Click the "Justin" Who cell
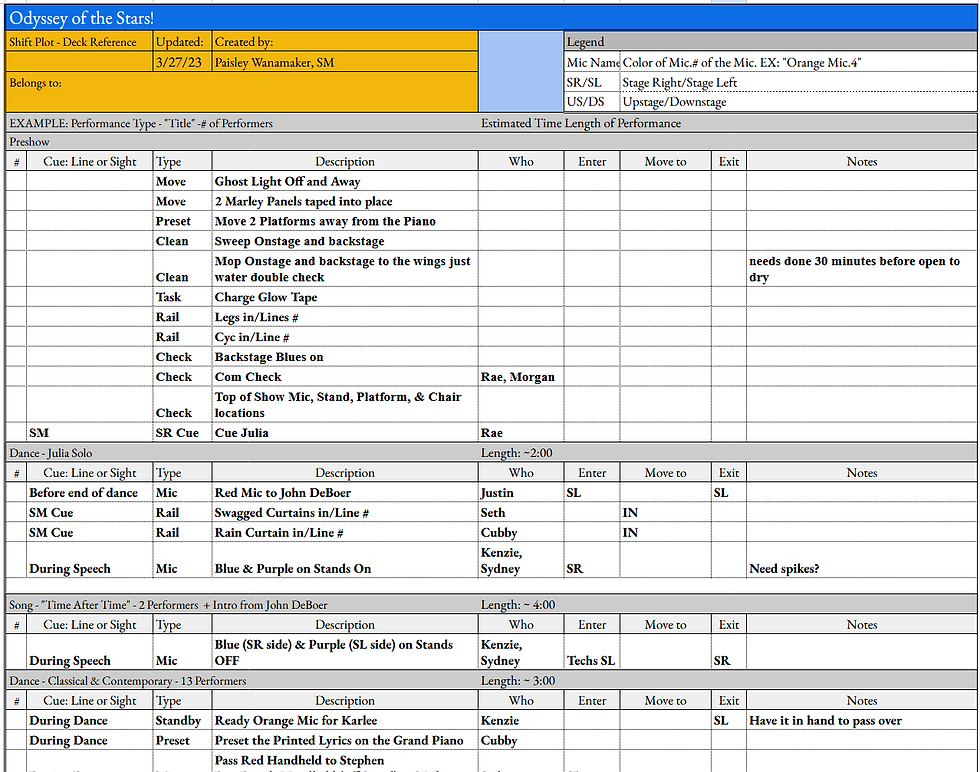This screenshot has height=772, width=980. coord(521,493)
